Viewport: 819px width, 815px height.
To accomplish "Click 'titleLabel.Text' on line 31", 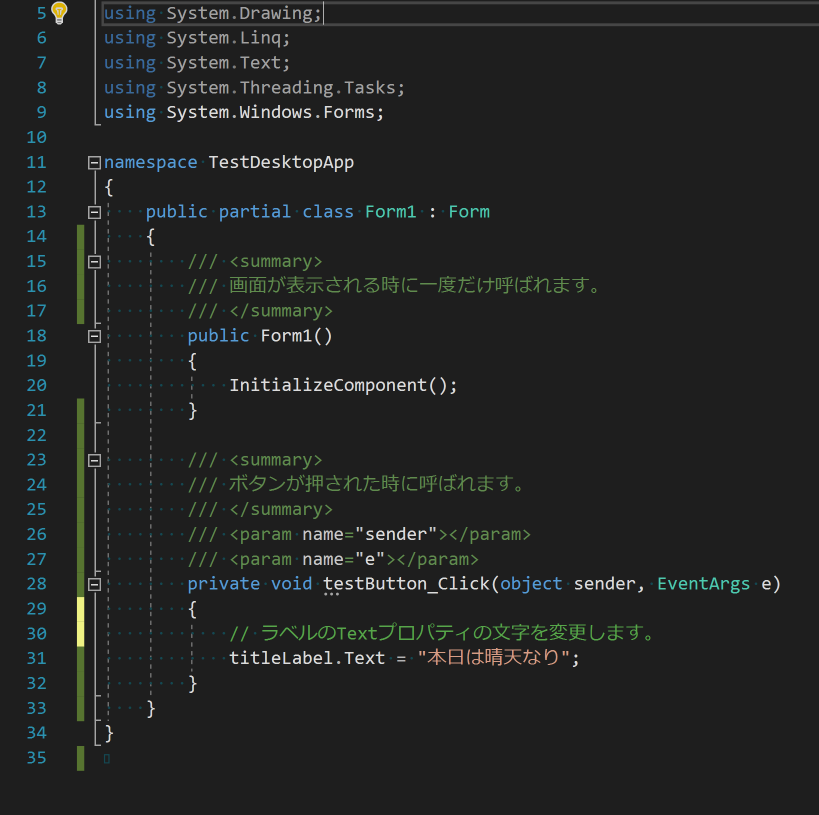I will [307, 658].
